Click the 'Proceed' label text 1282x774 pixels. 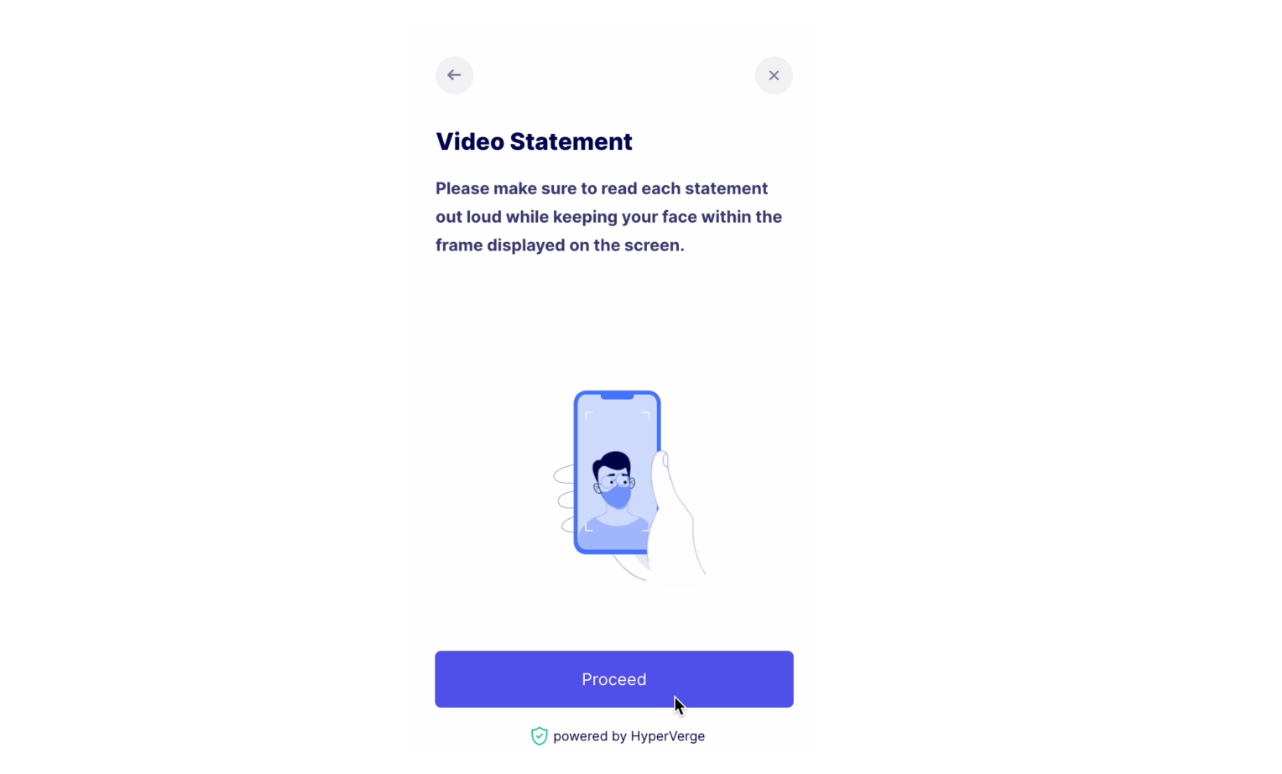[x=614, y=679]
